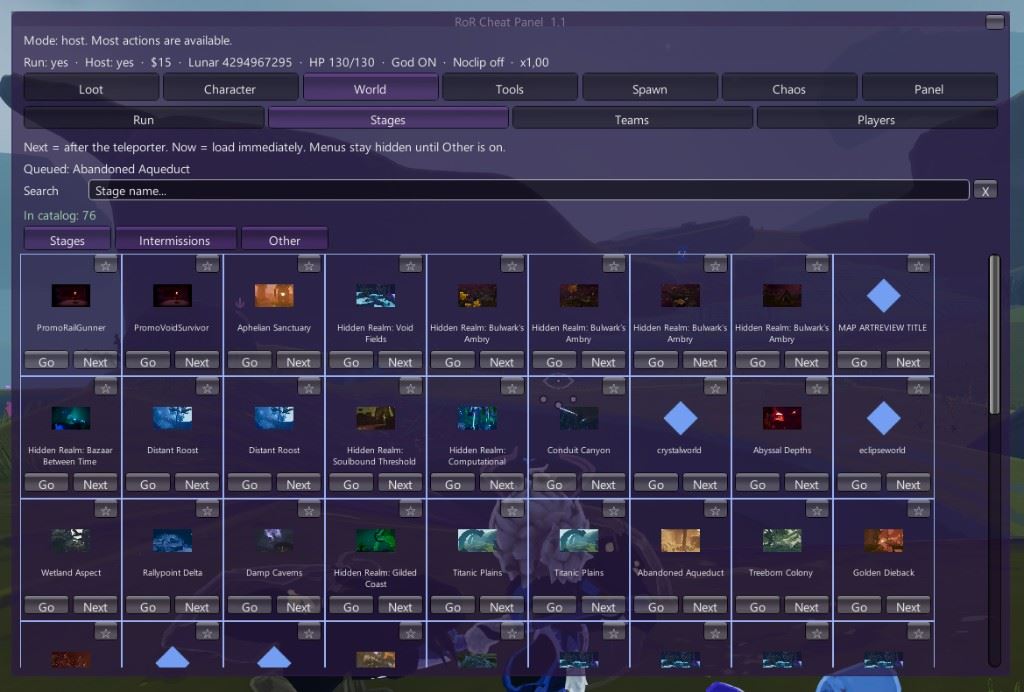
Task: Go to the Spawn tab
Action: (649, 89)
